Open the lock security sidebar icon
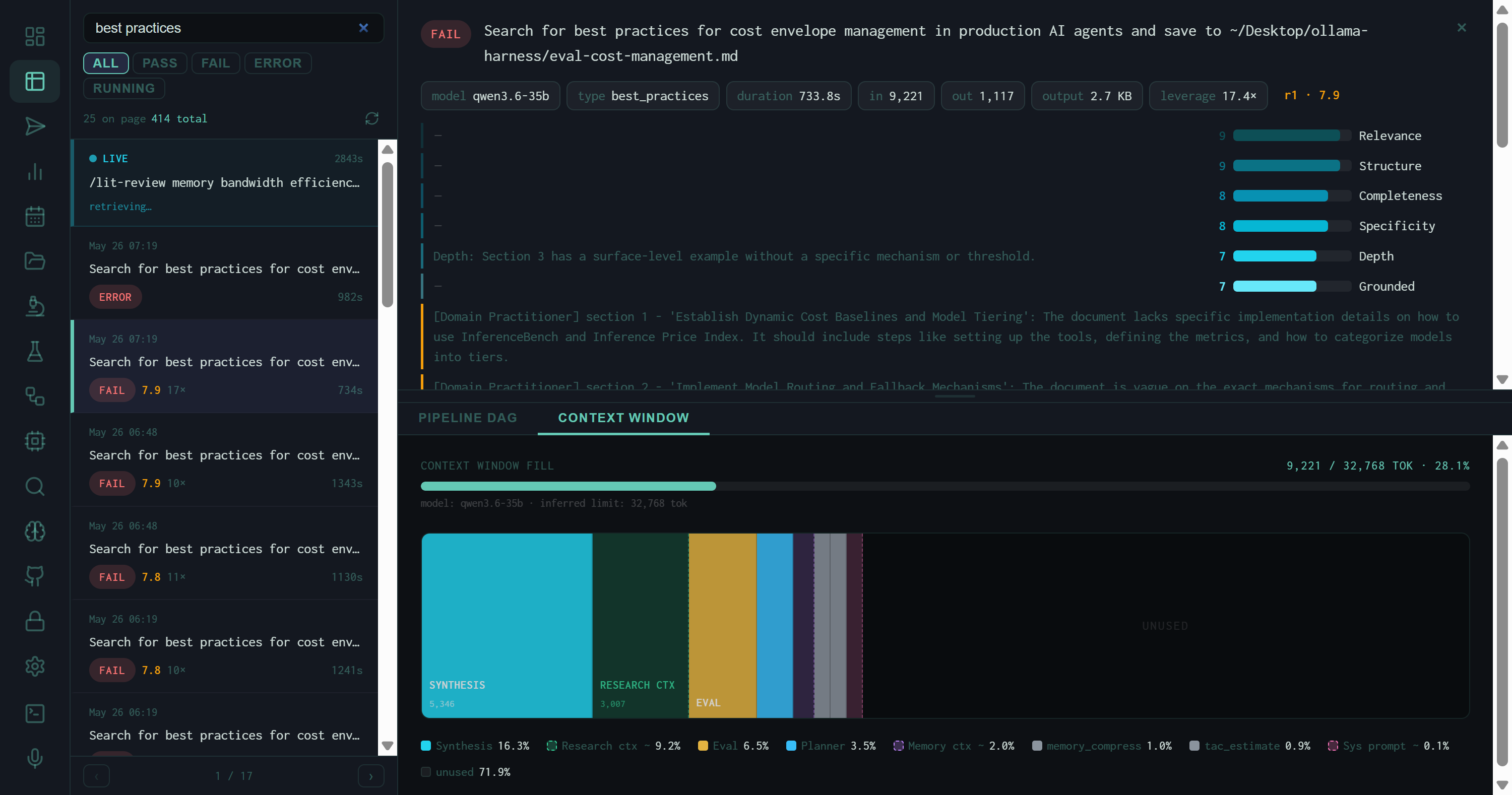 [x=35, y=621]
